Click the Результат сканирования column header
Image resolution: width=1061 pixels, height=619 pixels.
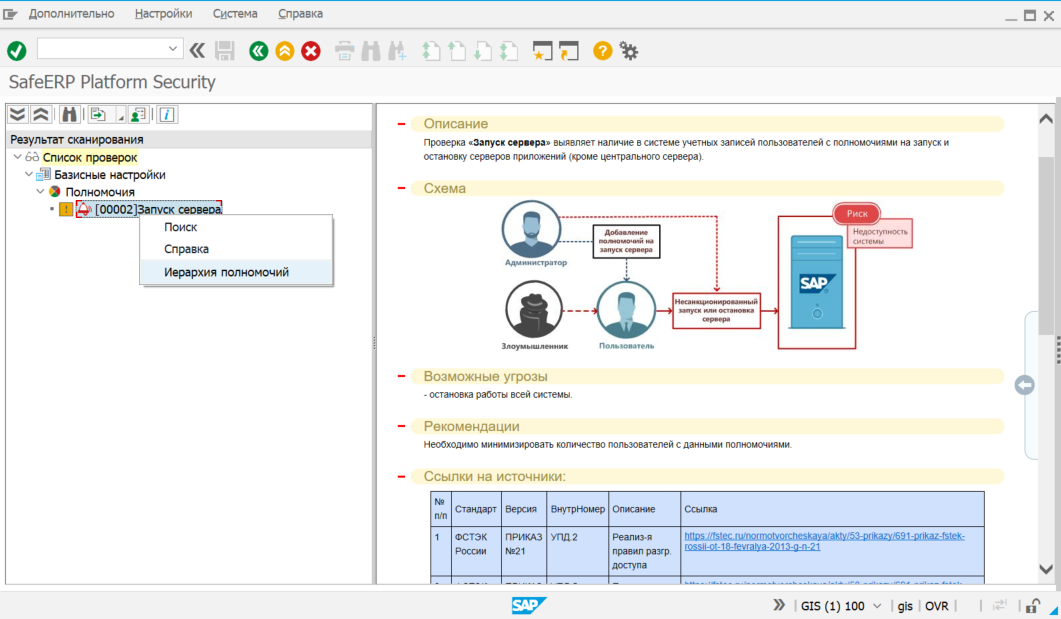pyautogui.click(x=189, y=139)
